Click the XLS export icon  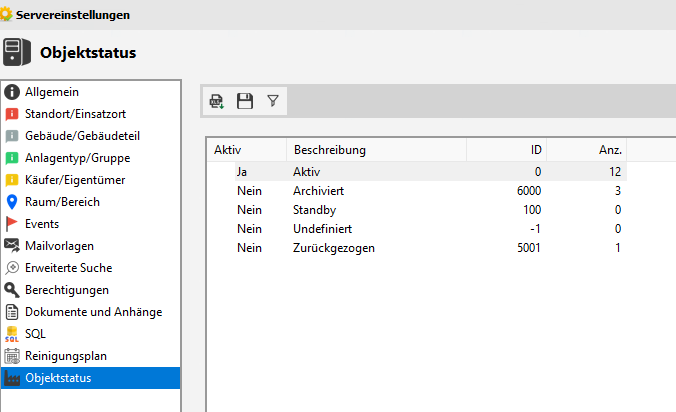[217, 100]
